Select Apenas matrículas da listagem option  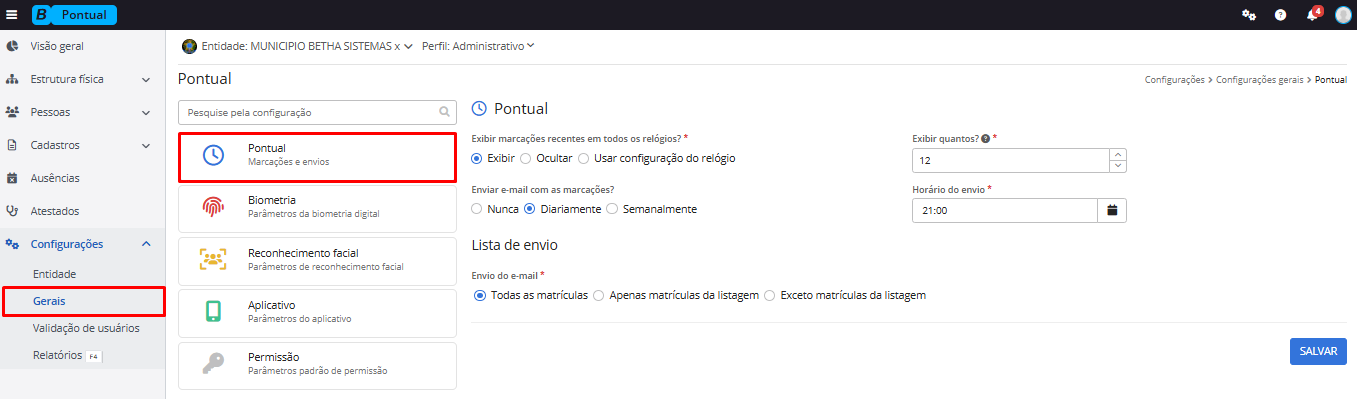click(x=599, y=295)
